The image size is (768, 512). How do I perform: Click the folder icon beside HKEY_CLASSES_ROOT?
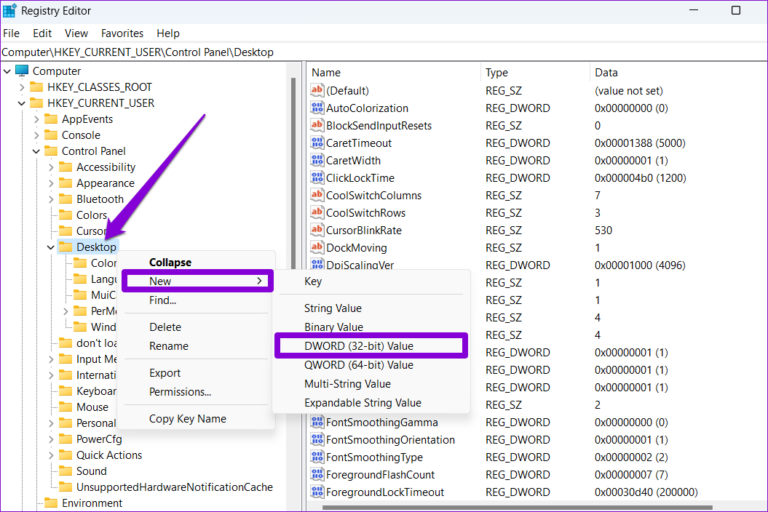pyautogui.click(x=37, y=87)
